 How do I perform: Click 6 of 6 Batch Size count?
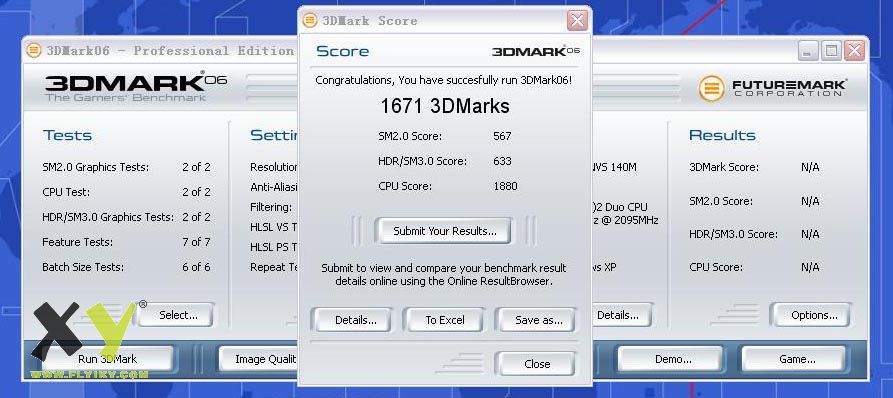[196, 267]
